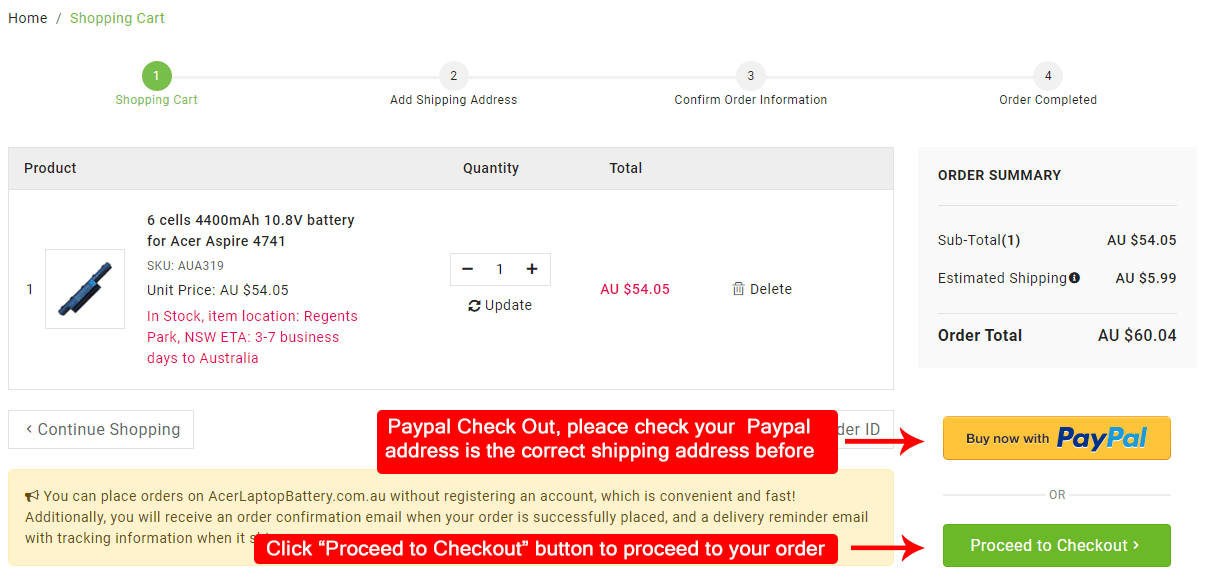Increase quantity with the plus button

[x=532, y=269]
